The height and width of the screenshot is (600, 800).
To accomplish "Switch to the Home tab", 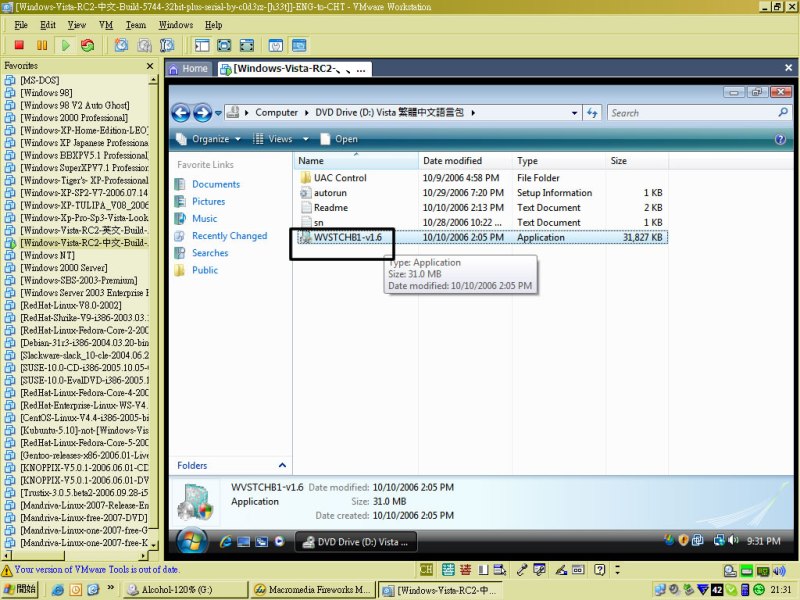I will click(x=188, y=69).
